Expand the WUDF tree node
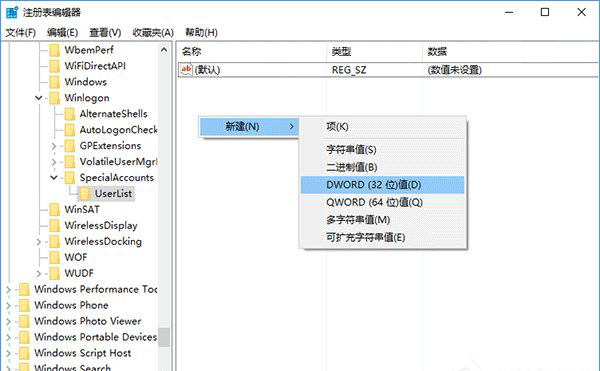This screenshot has width=600, height=371. click(x=39, y=273)
